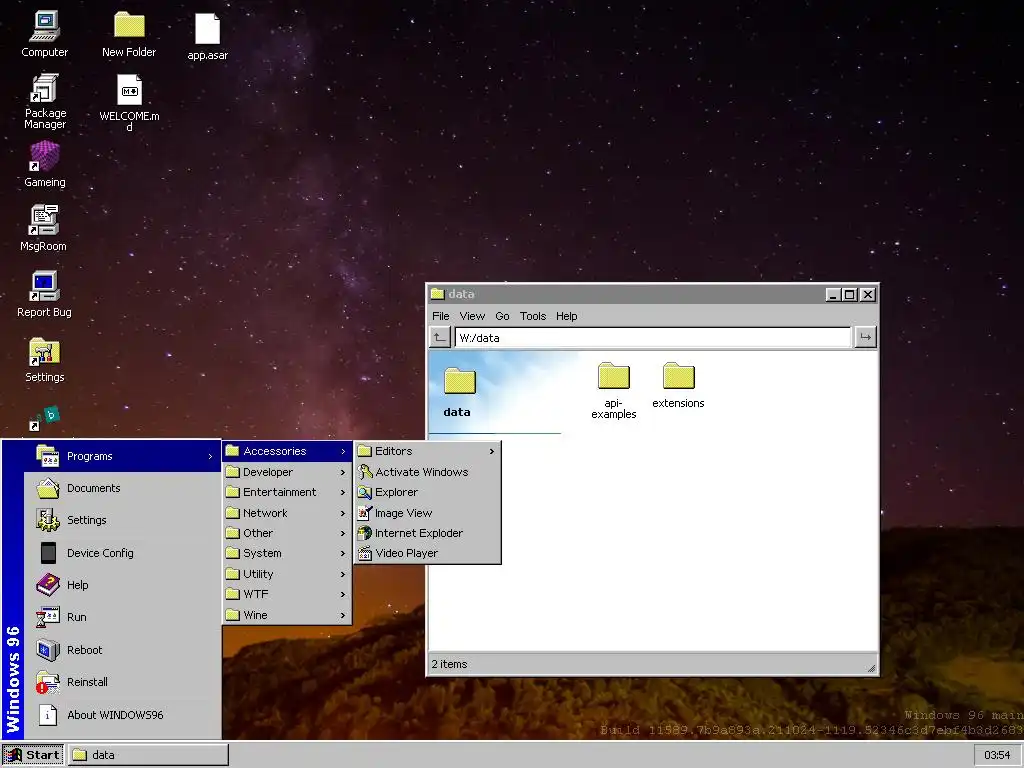Click the up-directory arrow in data window

point(440,338)
